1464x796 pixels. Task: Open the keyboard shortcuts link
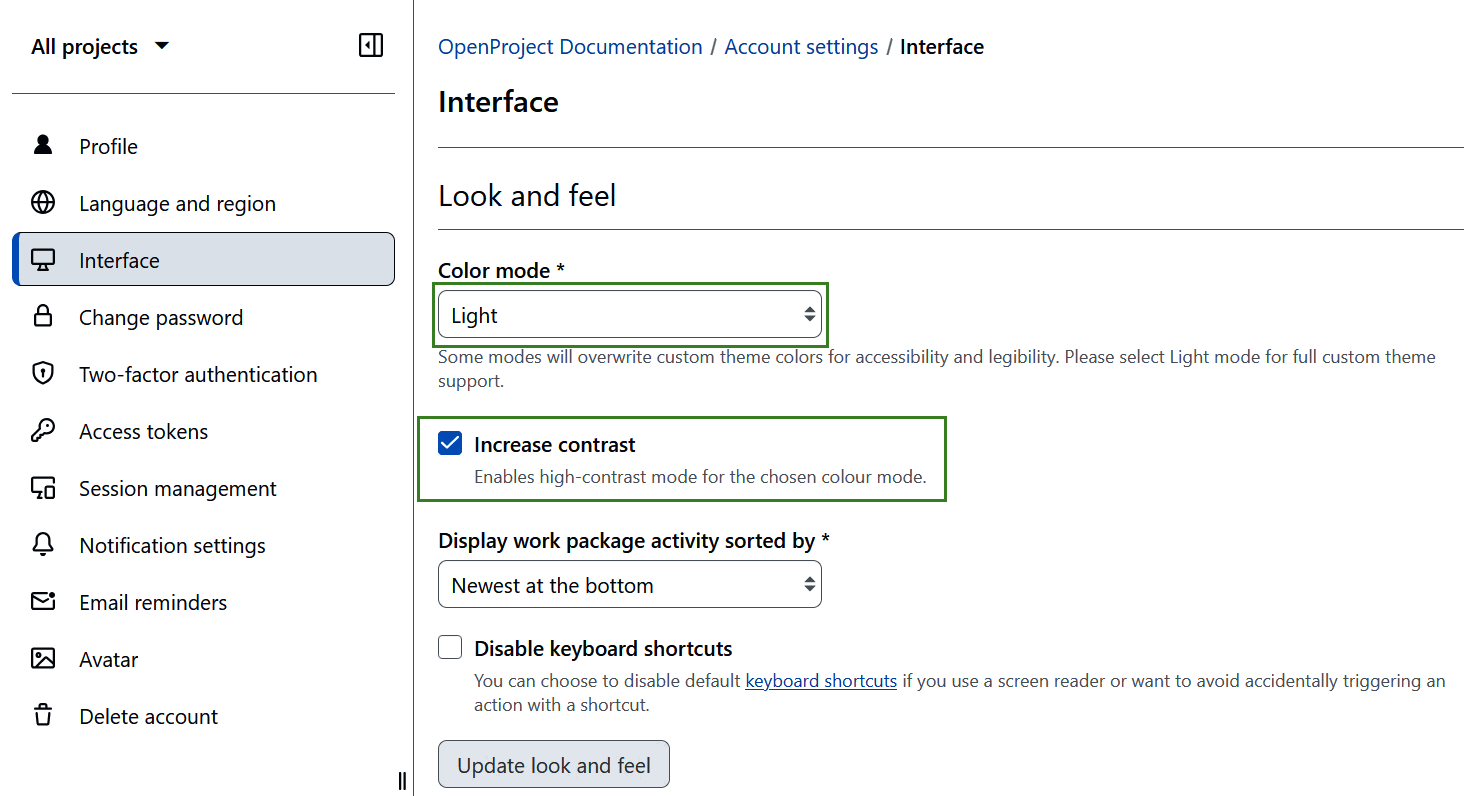[820, 680]
